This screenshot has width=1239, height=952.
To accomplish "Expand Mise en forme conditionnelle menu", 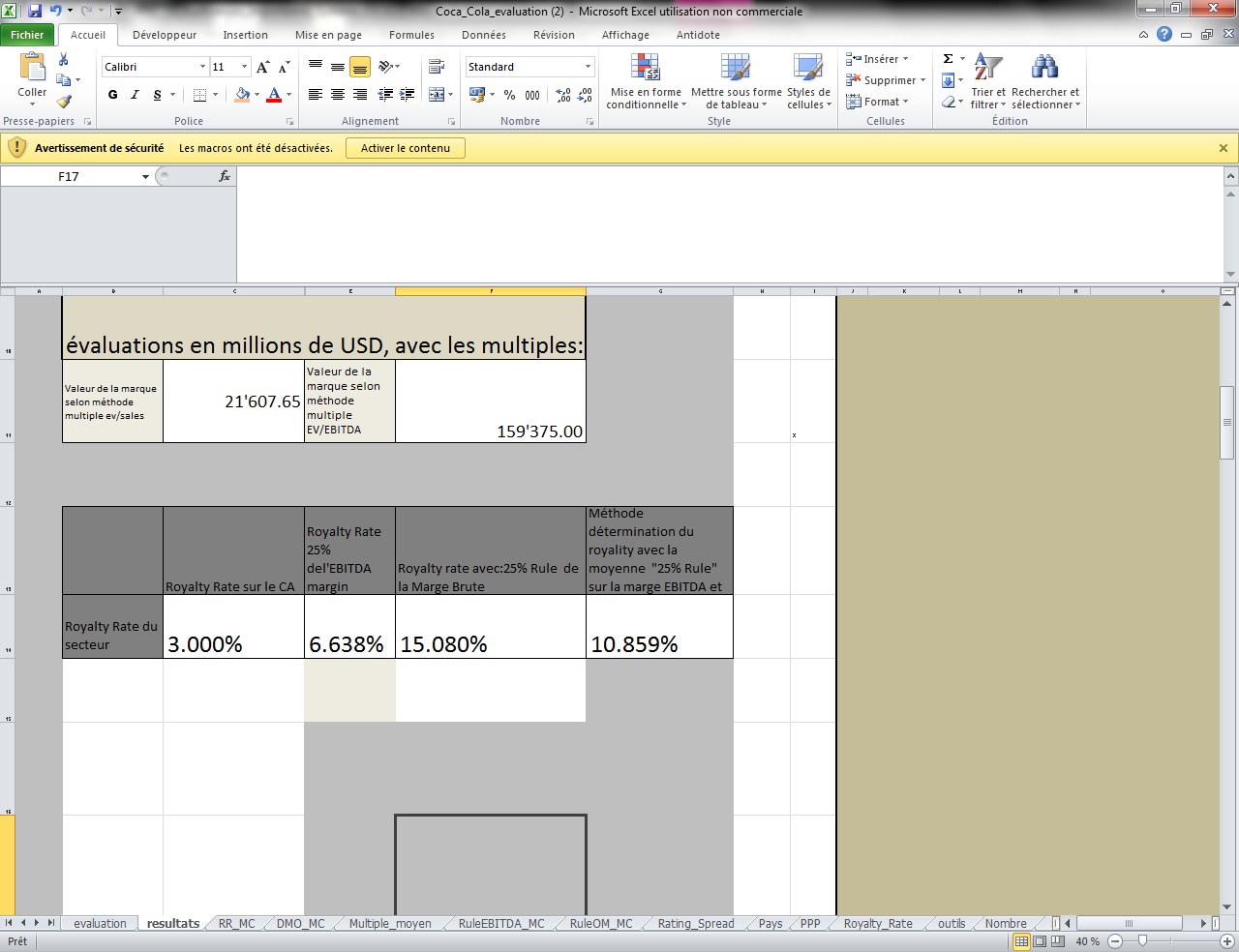I will pyautogui.click(x=646, y=81).
